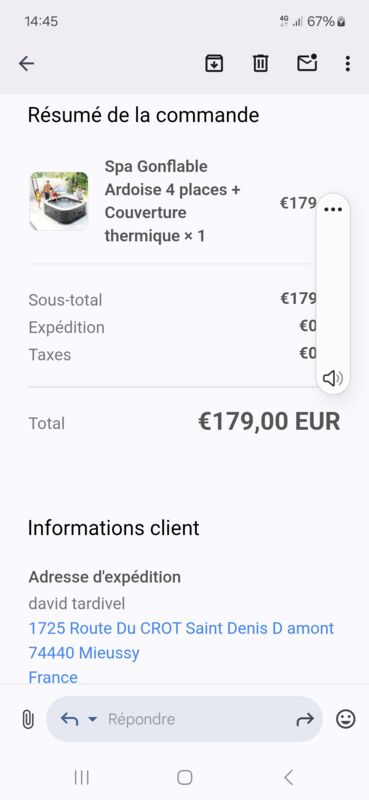
Task: Mark the email as unread
Action: click(x=307, y=63)
